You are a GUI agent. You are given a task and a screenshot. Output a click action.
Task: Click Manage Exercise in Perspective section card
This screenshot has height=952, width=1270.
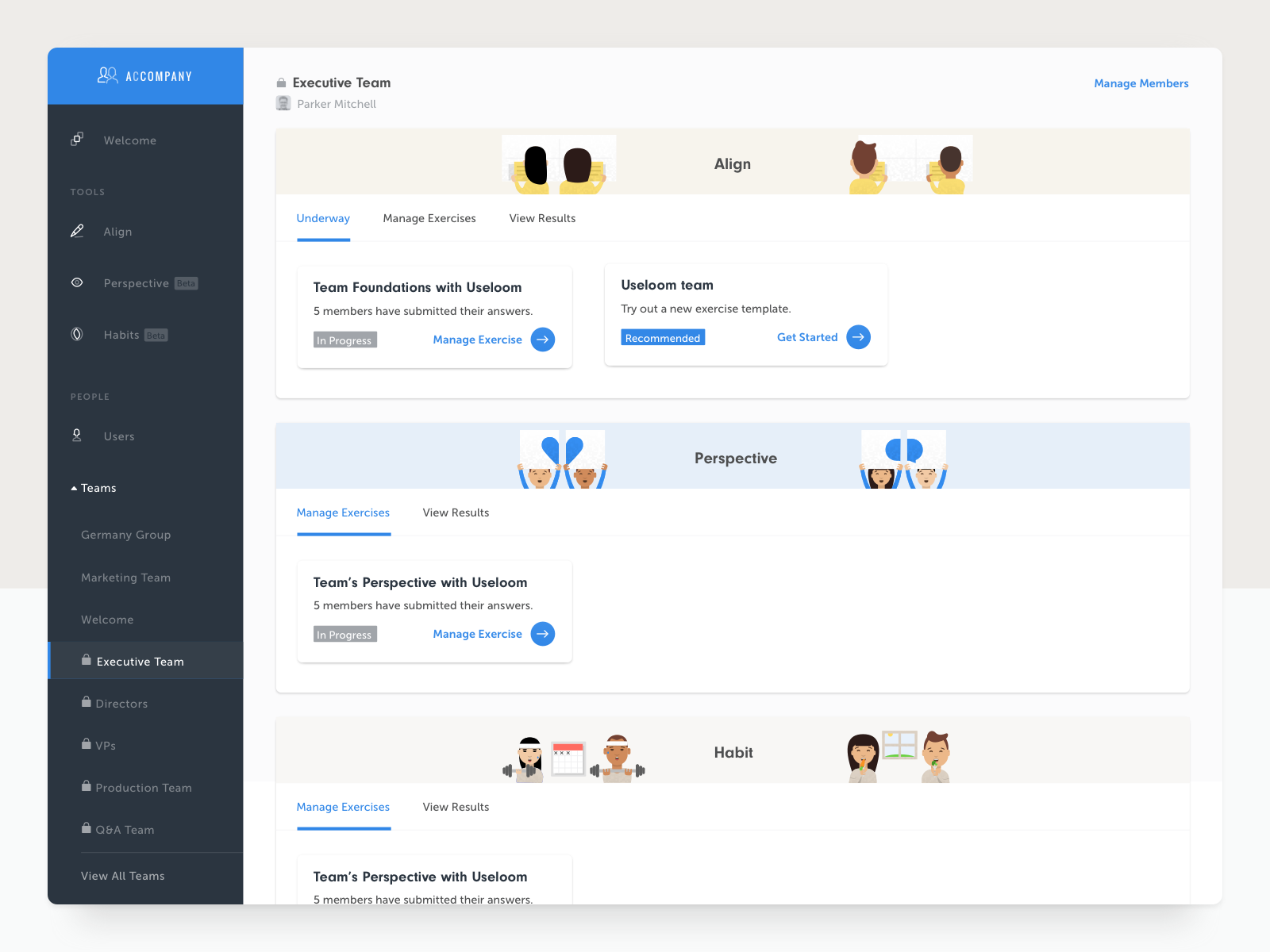(x=478, y=634)
